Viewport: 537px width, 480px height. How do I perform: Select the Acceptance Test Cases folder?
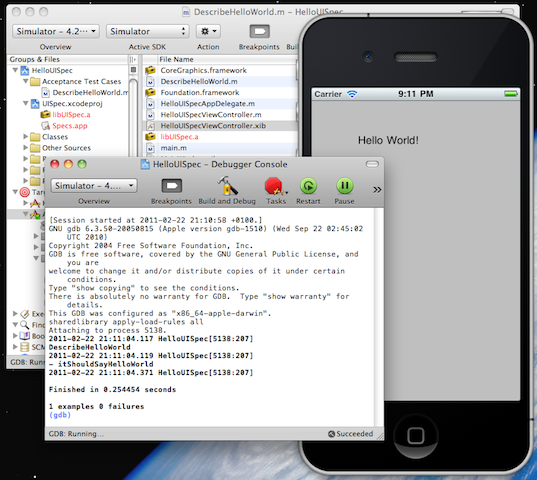[x=82, y=81]
